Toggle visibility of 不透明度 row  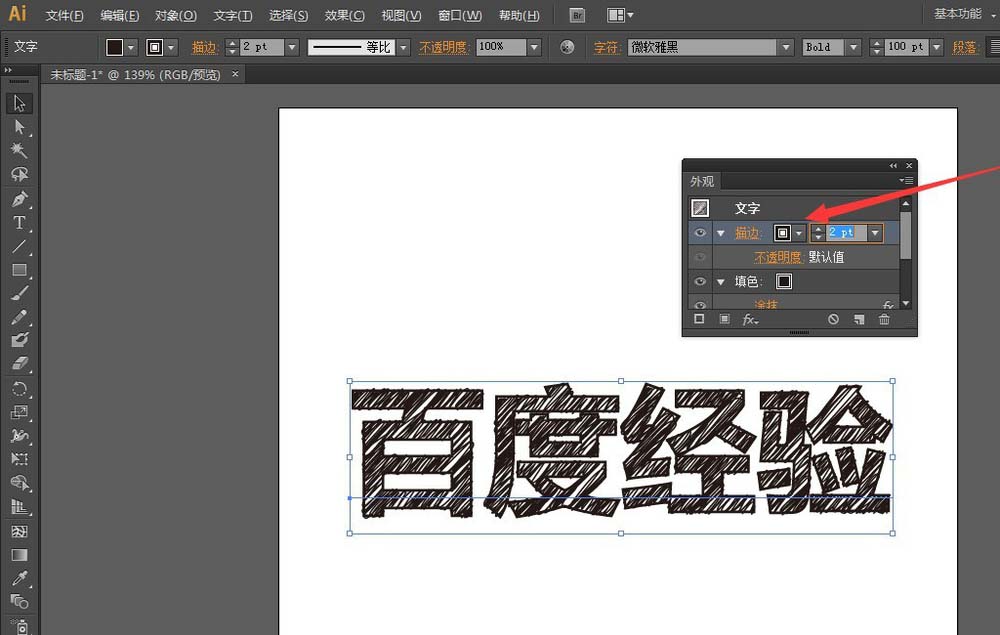tap(700, 257)
